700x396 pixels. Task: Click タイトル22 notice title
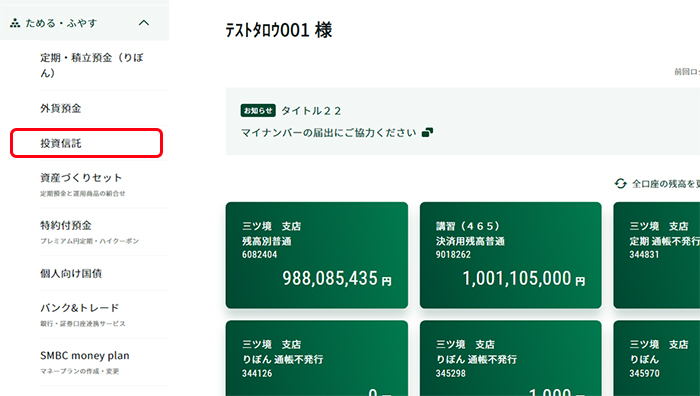311,111
